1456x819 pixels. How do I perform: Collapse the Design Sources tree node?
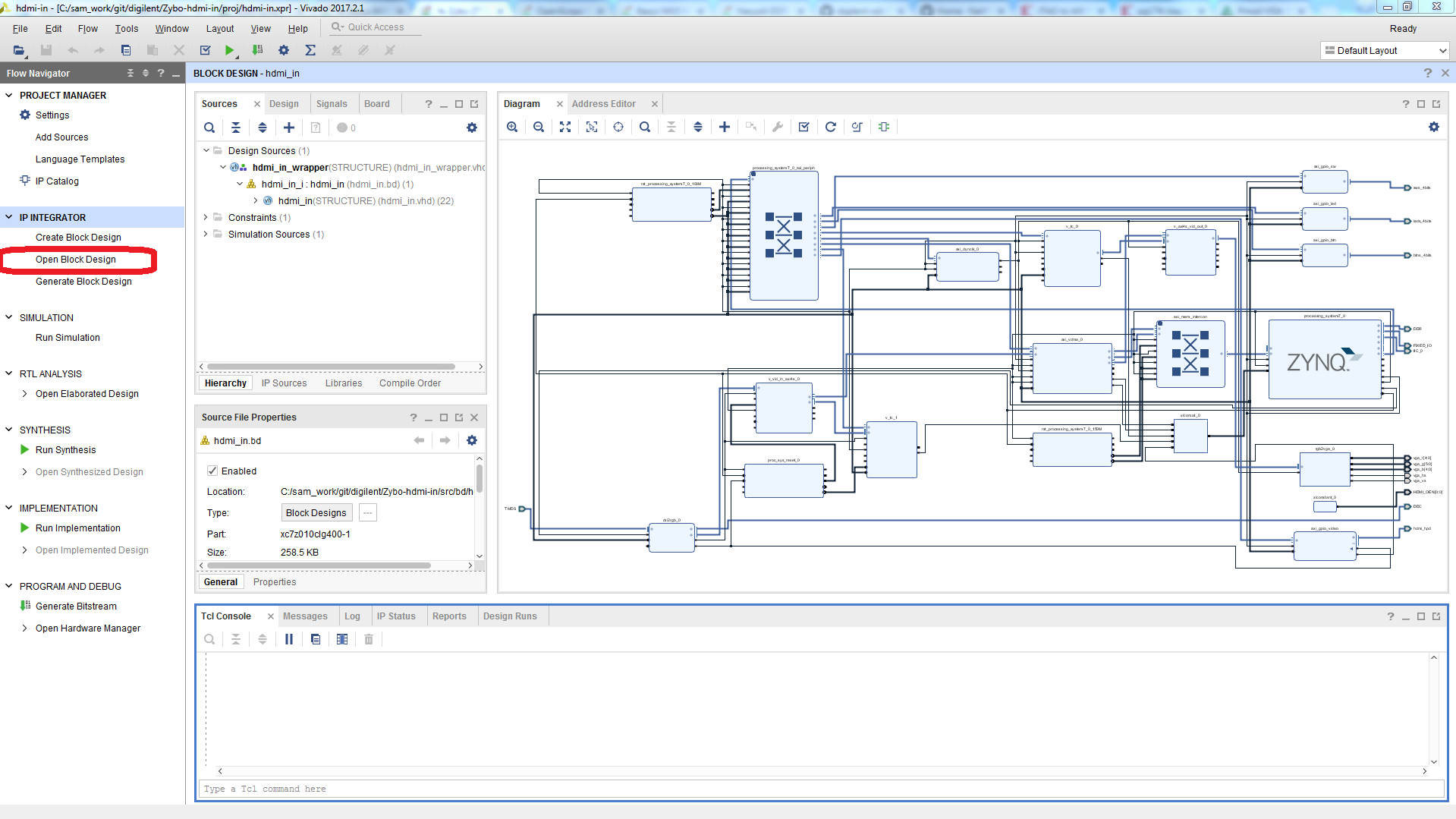[x=206, y=150]
